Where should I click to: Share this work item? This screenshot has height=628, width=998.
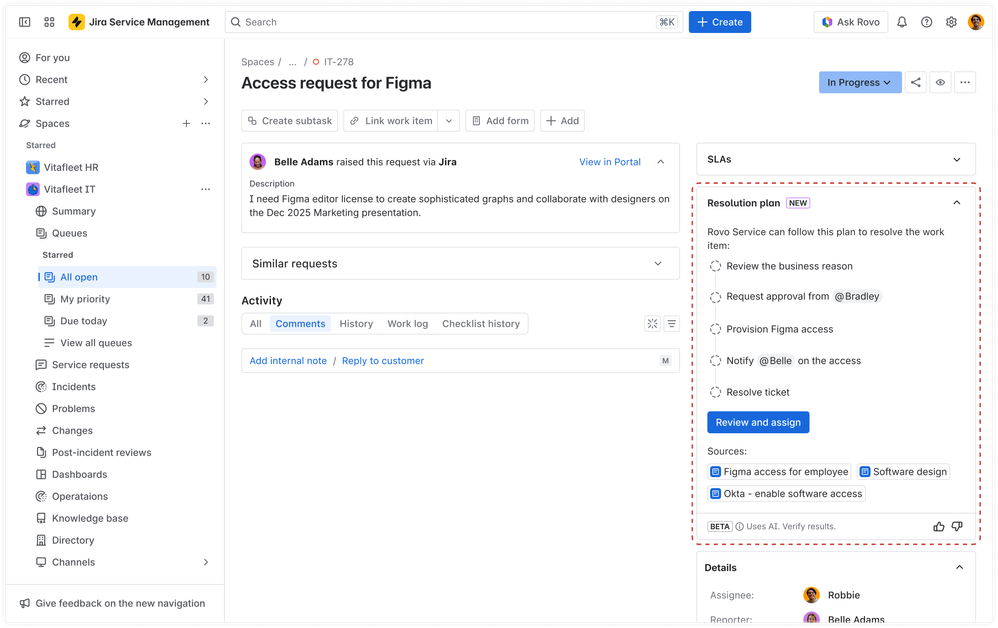(915, 82)
